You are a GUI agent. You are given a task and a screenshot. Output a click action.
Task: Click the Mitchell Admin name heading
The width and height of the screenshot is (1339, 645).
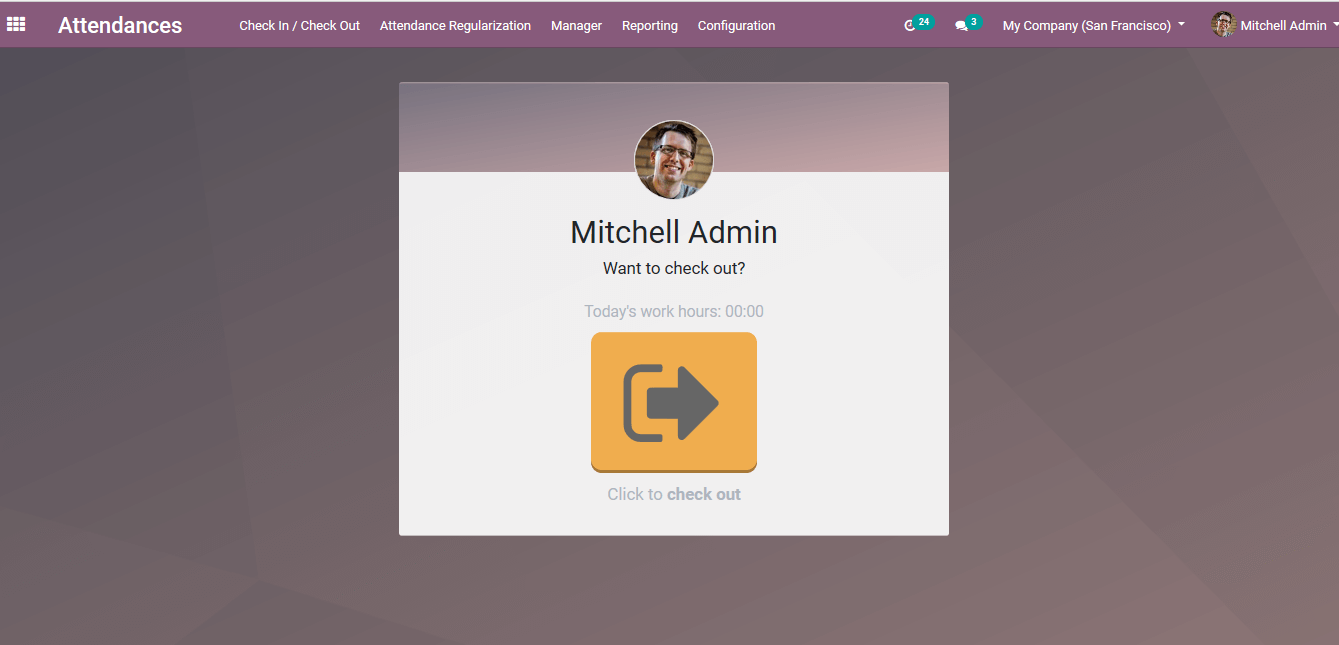(674, 232)
